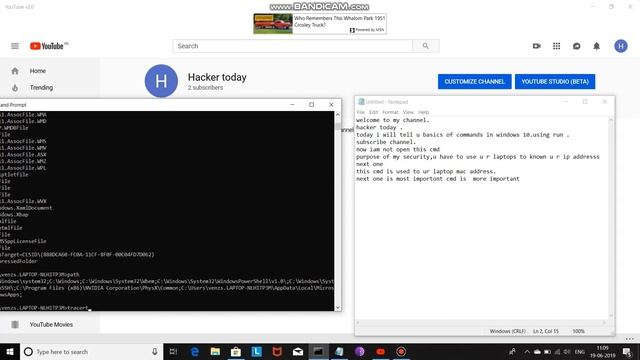Open Bandicam recorder taskbar icon
Screen dimensions: 640x360
pyautogui.click(x=401, y=351)
